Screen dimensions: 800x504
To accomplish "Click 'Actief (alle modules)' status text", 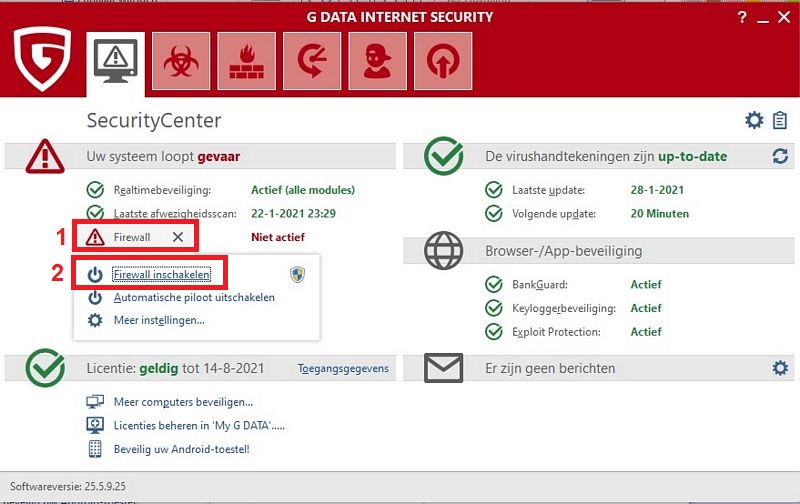I will tap(303, 190).
